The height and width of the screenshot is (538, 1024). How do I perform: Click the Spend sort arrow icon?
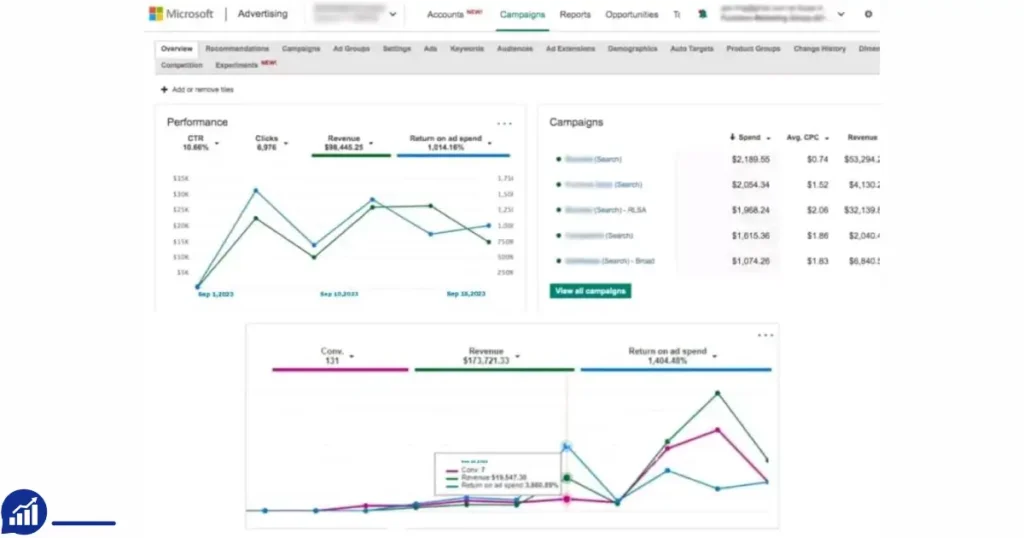[x=732, y=137]
